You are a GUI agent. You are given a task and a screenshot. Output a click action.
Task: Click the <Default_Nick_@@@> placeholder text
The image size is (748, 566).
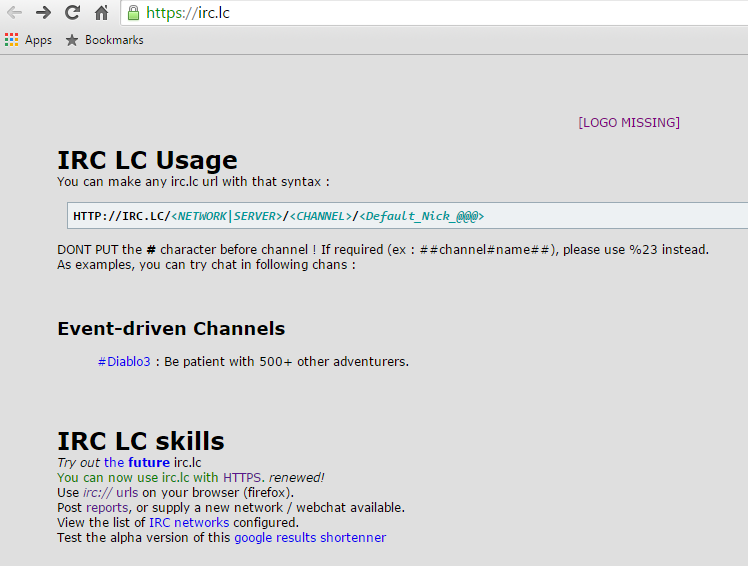pyautogui.click(x=422, y=216)
